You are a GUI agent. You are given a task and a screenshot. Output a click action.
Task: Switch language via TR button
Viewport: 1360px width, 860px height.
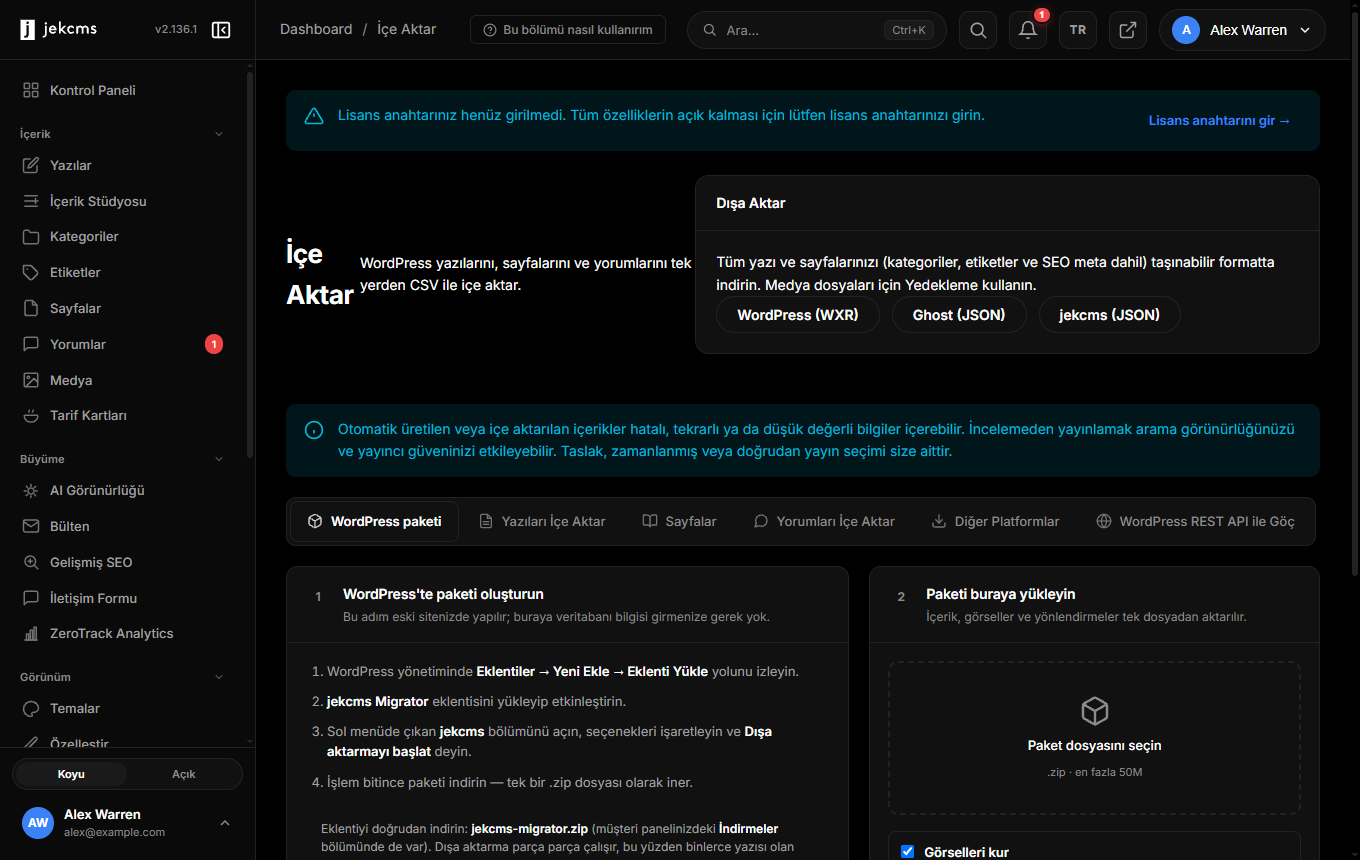(x=1078, y=30)
